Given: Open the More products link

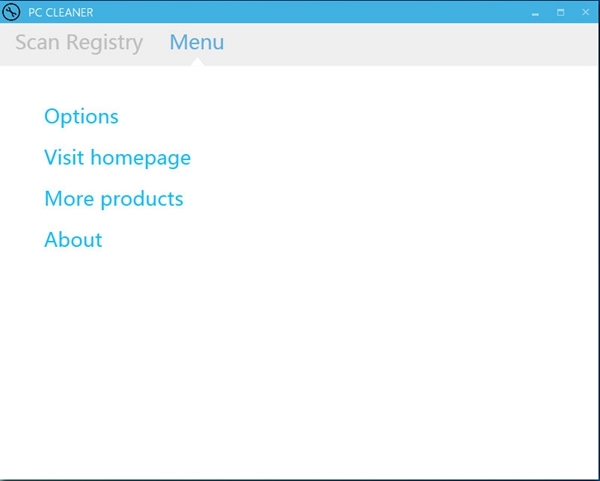Looking at the screenshot, I should pyautogui.click(x=114, y=199).
